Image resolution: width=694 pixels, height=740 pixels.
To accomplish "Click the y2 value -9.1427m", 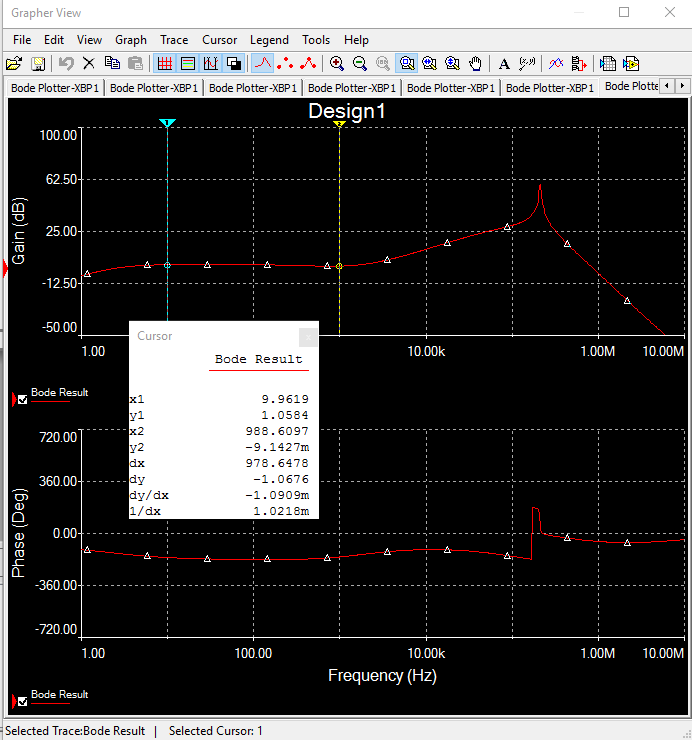I will click(277, 447).
